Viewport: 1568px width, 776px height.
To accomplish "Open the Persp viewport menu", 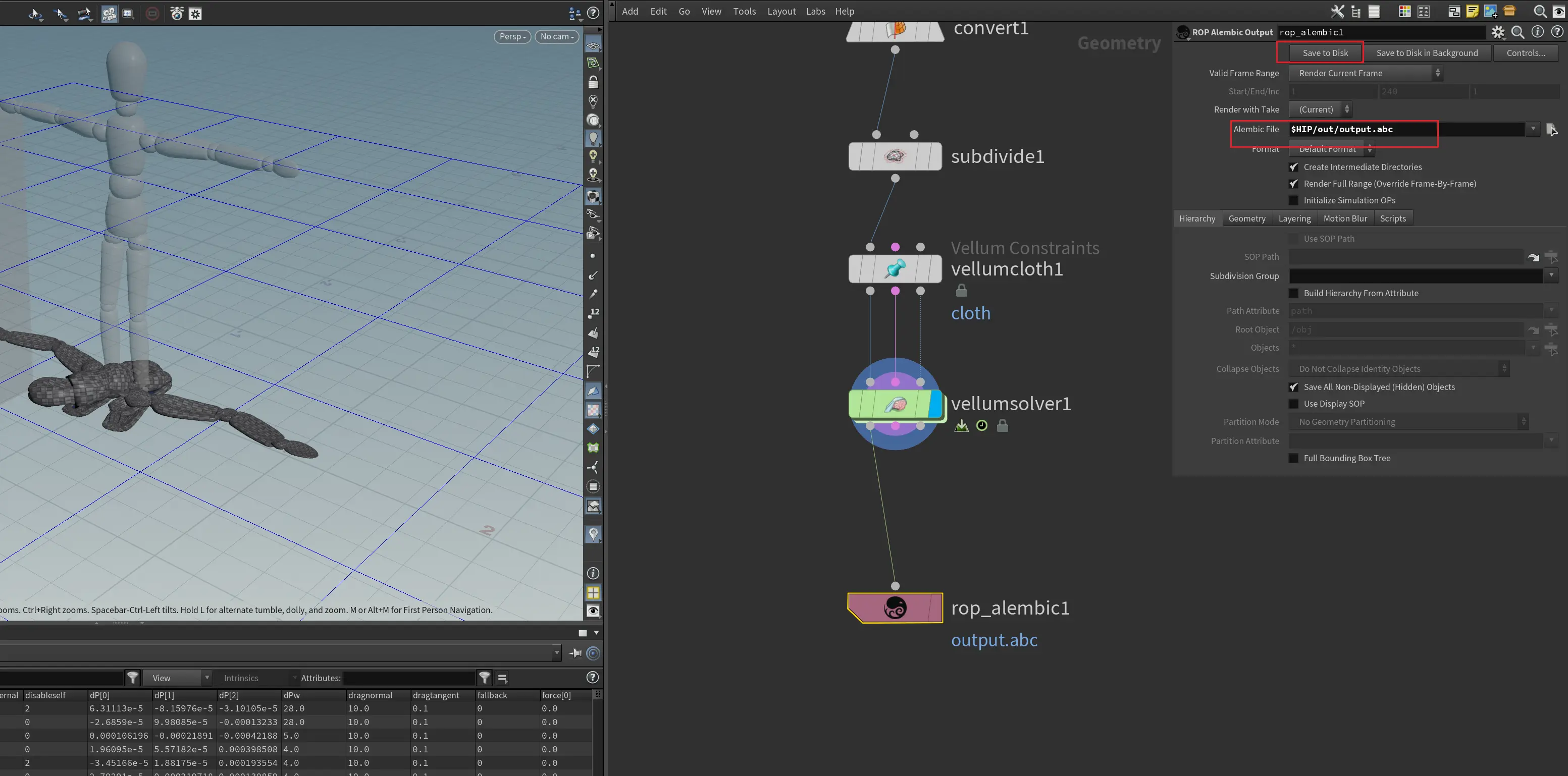I will point(512,36).
